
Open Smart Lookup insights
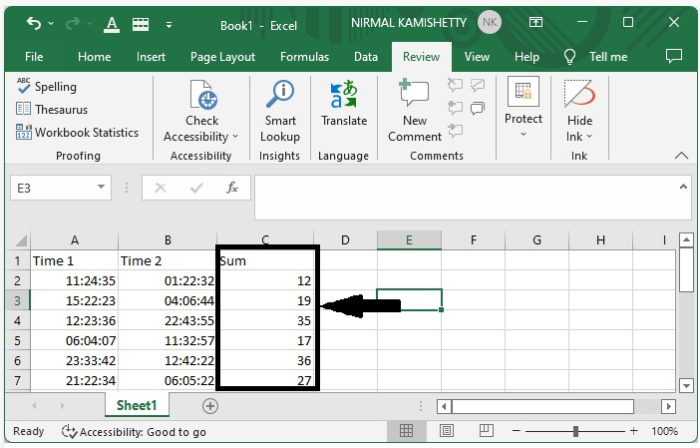click(x=280, y=112)
